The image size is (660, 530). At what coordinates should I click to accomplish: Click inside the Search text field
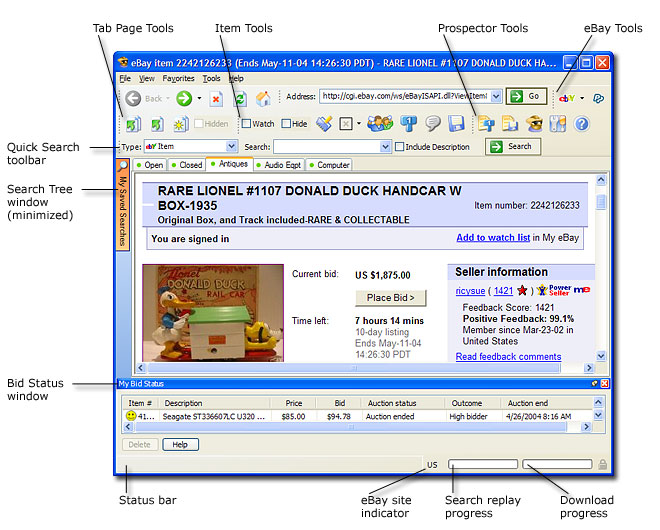click(327, 146)
